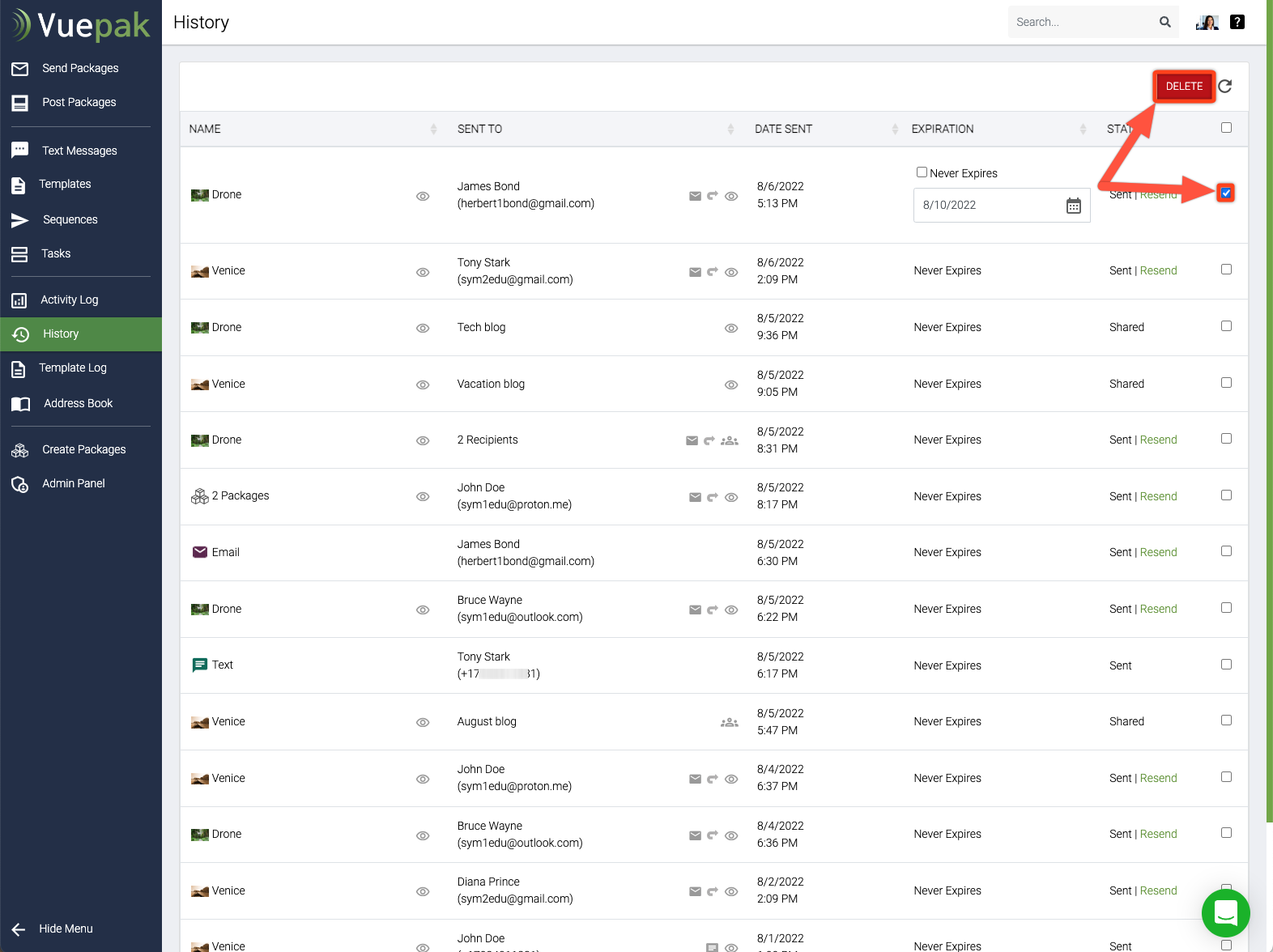Screen dimensions: 1273x952
Task: Sort the table by Name column
Action: pyautogui.click(x=433, y=130)
